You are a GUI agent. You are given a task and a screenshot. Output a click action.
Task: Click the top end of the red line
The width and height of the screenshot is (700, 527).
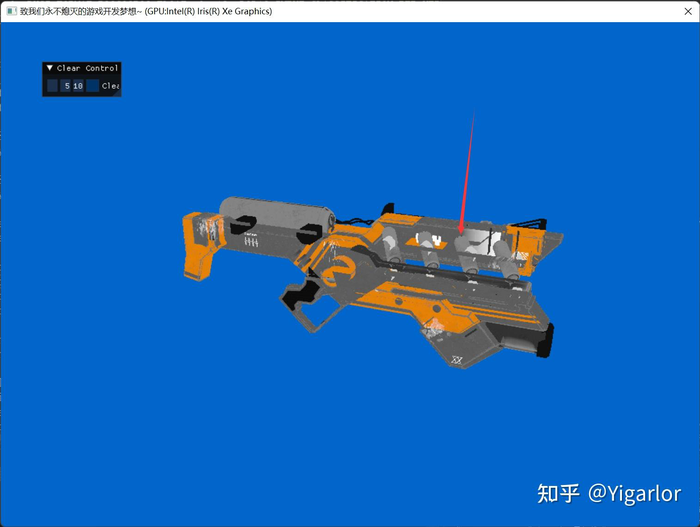point(473,116)
